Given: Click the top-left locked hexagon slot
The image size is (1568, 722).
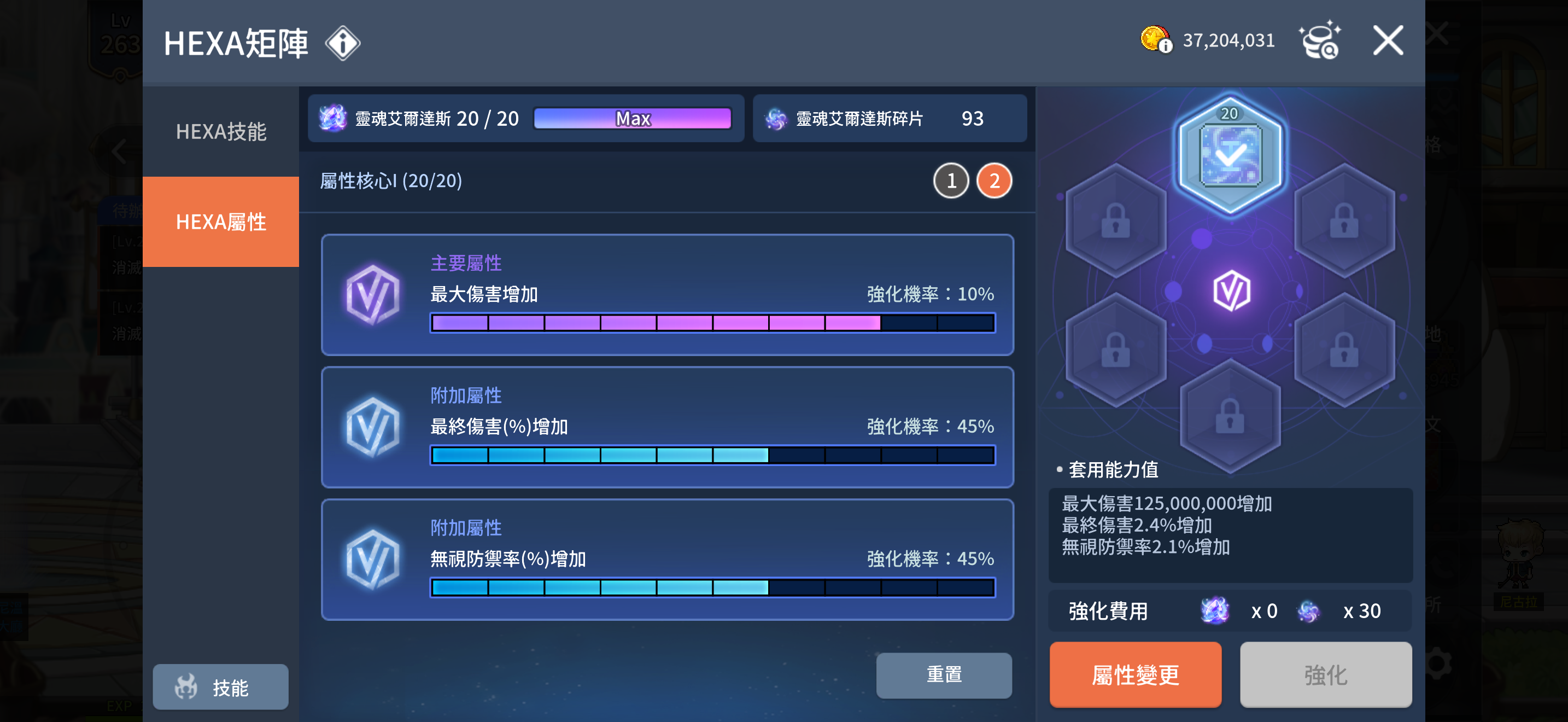Looking at the screenshot, I should coord(1115,221).
